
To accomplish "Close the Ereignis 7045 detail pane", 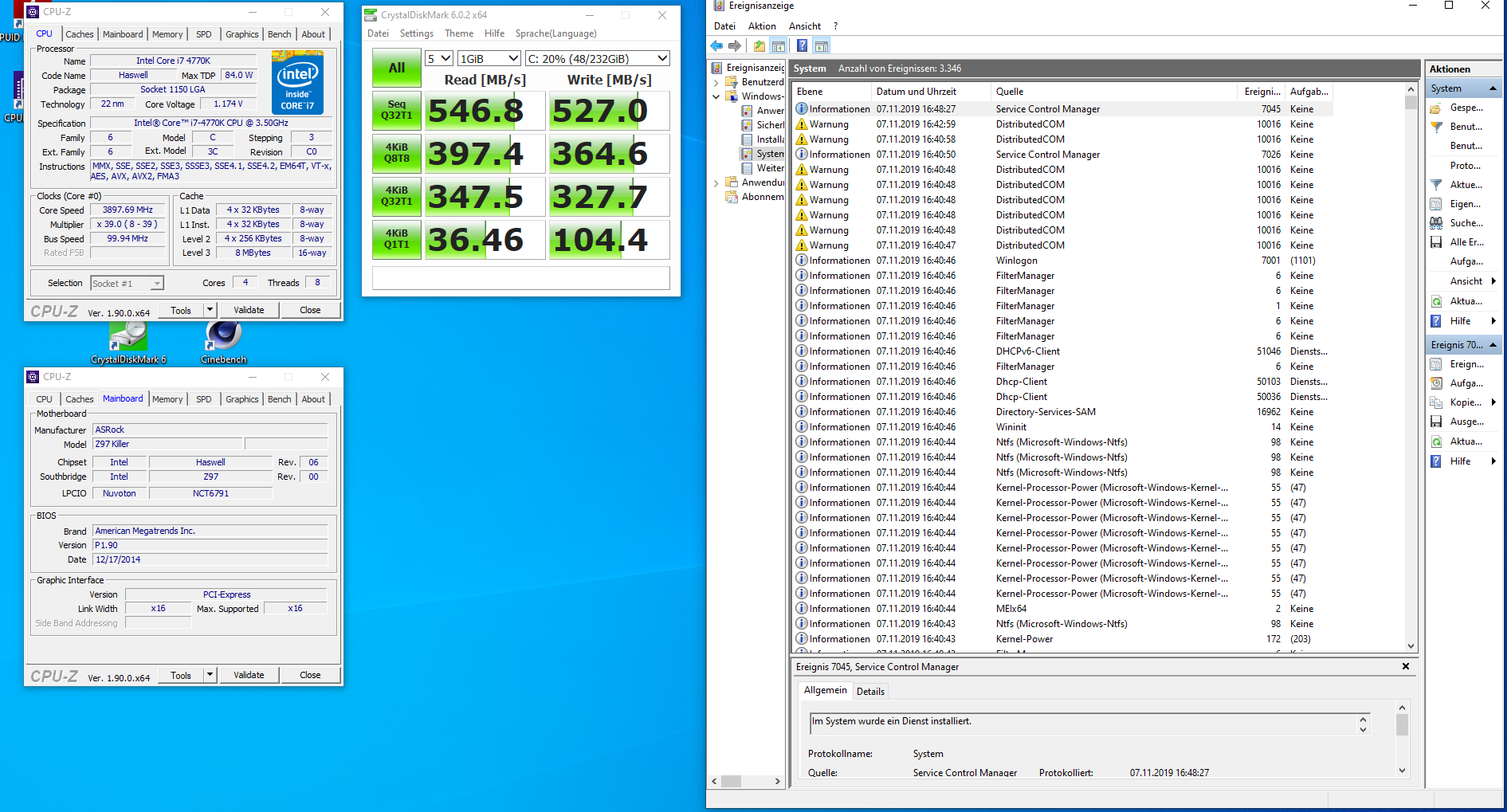I will click(x=1405, y=666).
